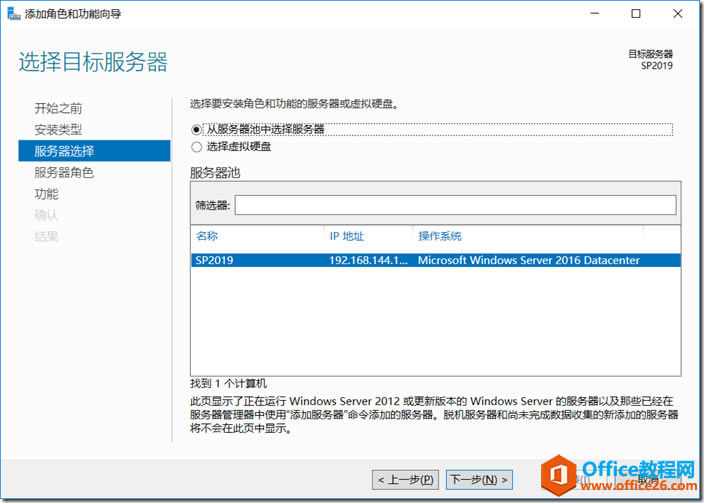Close the add roles wizard
This screenshot has width=704, height=503.
[678, 14]
